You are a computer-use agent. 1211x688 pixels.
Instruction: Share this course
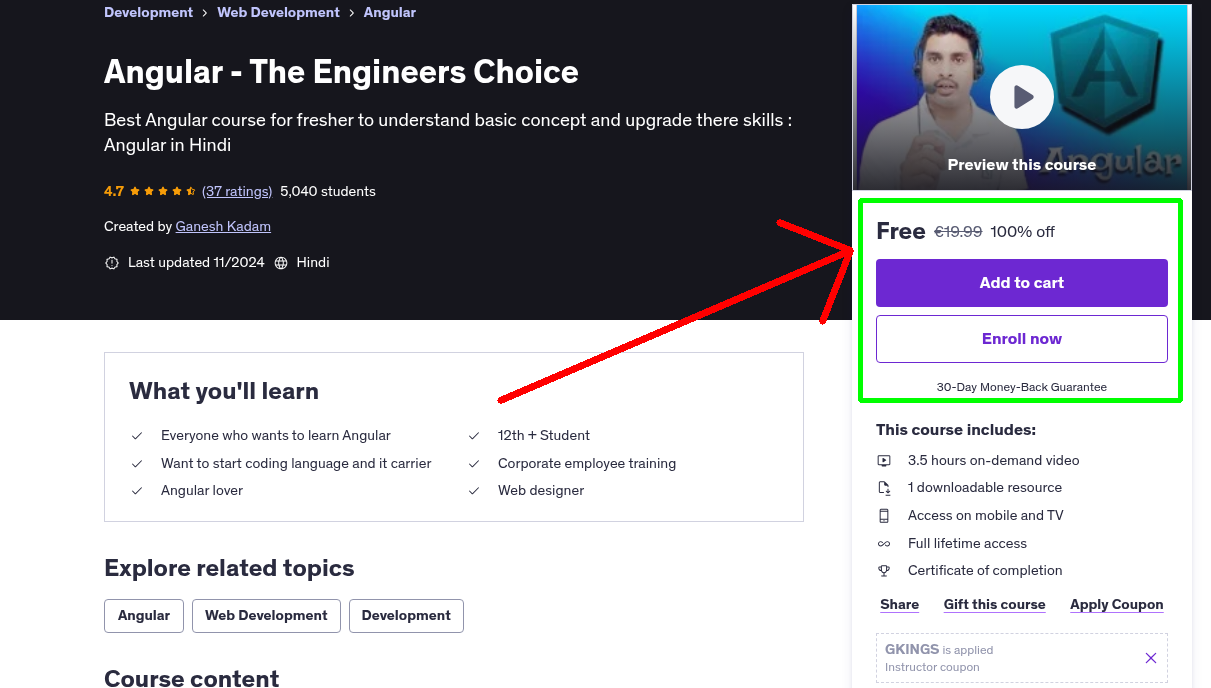pos(900,604)
